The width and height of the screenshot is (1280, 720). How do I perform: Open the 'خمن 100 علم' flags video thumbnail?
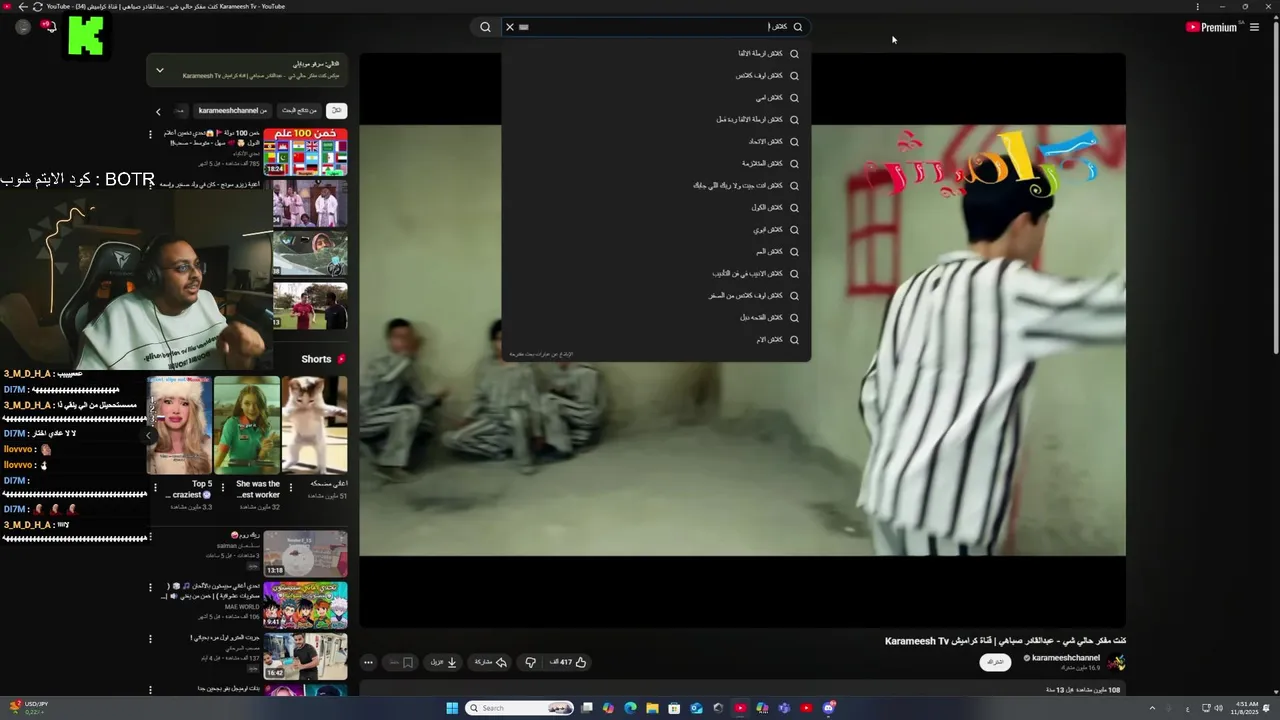coord(305,152)
